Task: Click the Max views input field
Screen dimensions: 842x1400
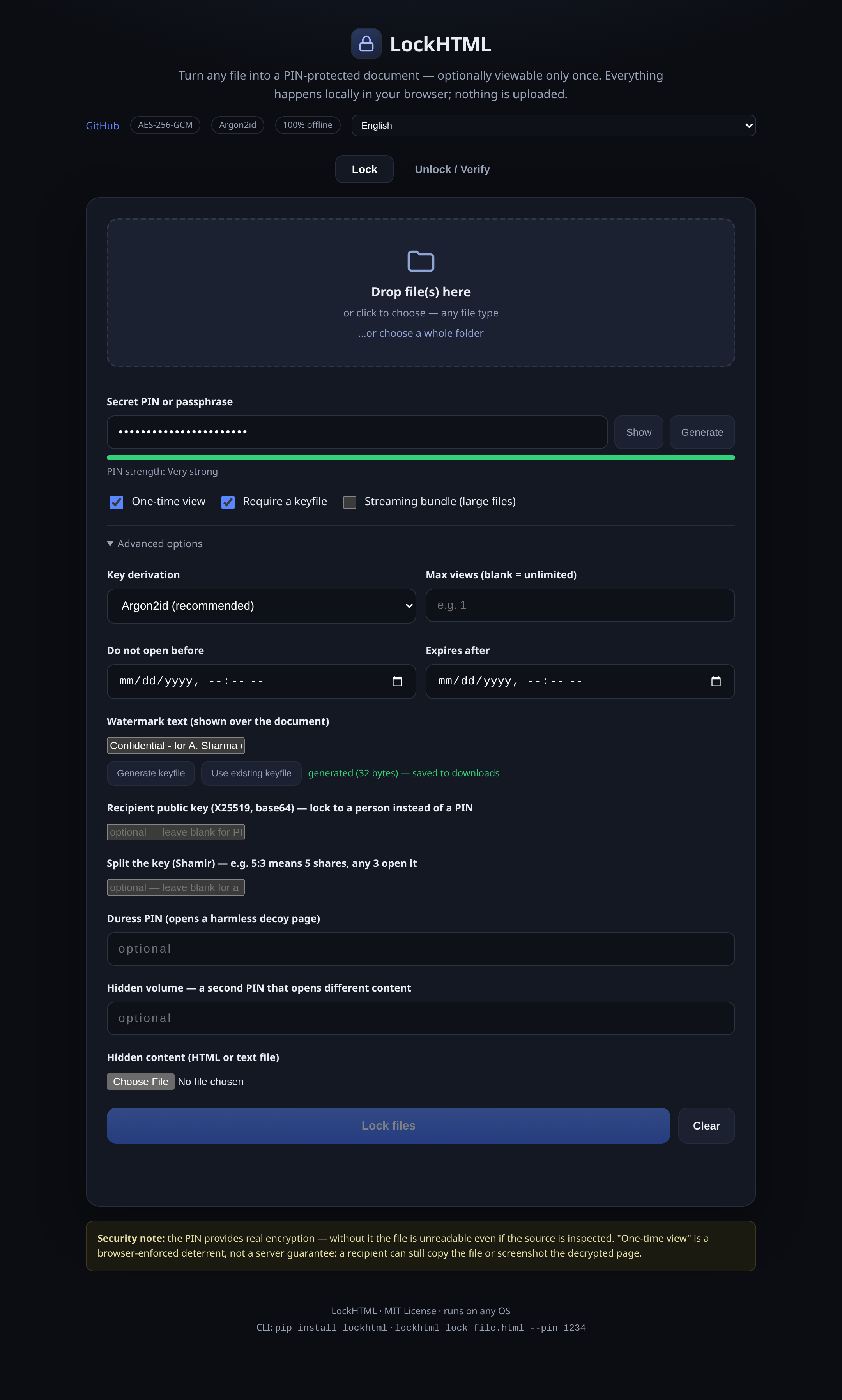Action: [580, 605]
